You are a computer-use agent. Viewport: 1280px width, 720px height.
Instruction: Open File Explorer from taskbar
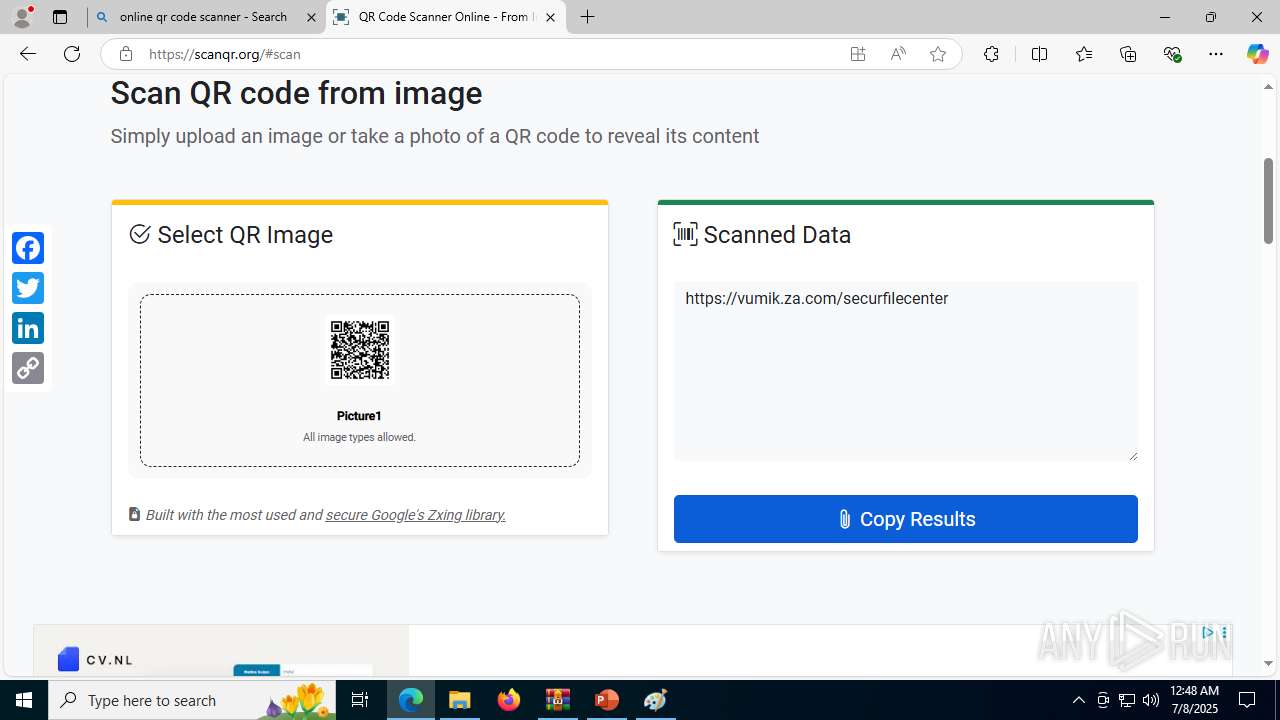[x=460, y=700]
